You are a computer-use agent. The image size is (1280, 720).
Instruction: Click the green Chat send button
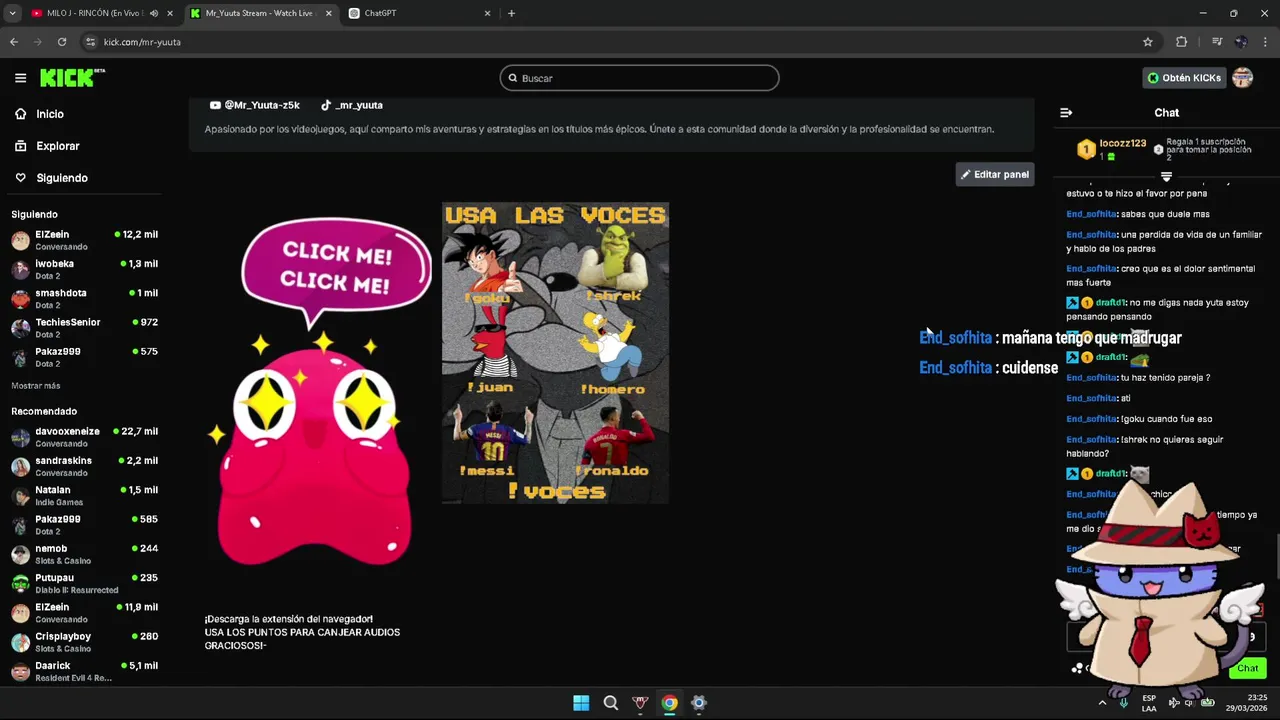click(1247, 668)
